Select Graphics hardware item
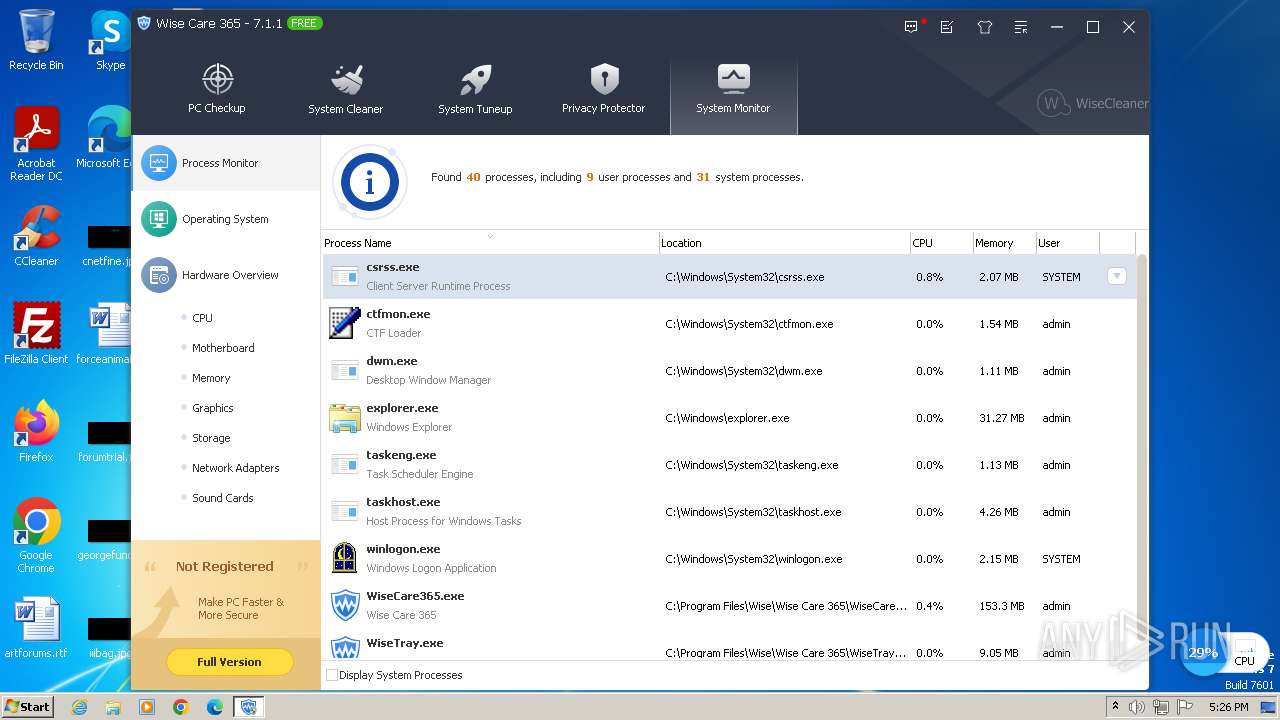The width and height of the screenshot is (1280, 720). click(x=212, y=408)
